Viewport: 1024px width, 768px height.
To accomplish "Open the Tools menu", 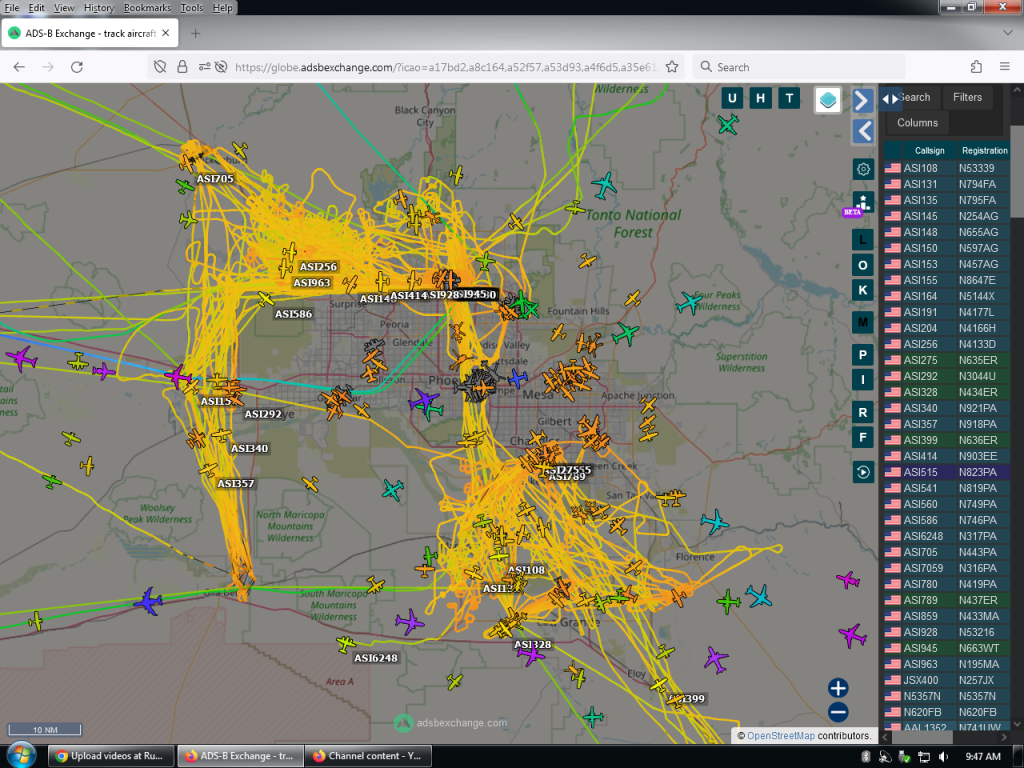I will (191, 8).
